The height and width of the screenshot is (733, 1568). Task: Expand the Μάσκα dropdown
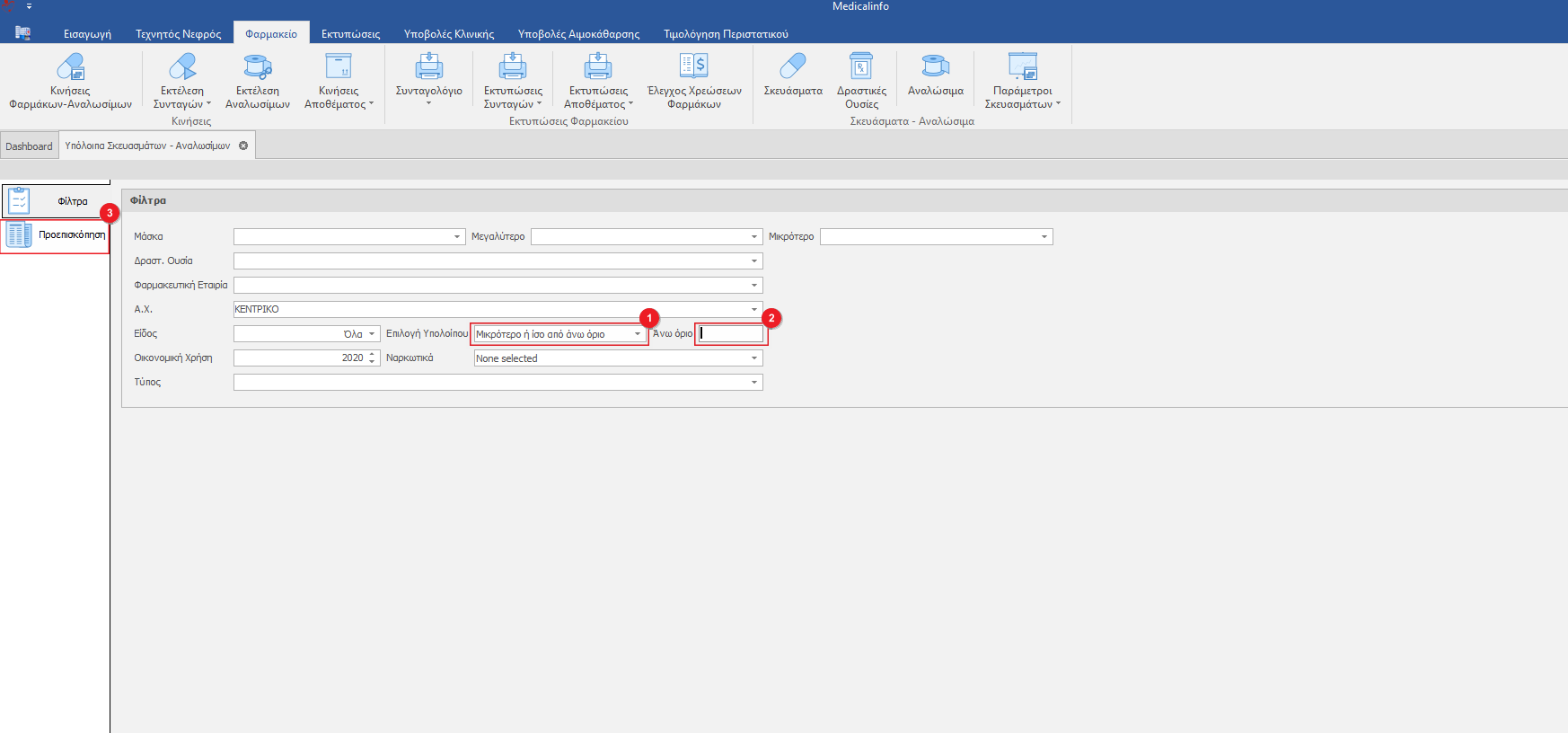tap(456, 237)
